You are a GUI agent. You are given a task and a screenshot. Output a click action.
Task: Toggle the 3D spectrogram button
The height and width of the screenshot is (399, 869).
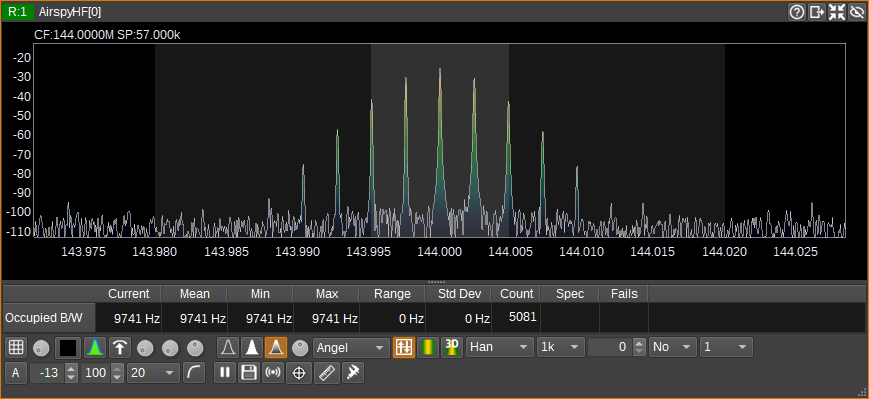[452, 347]
